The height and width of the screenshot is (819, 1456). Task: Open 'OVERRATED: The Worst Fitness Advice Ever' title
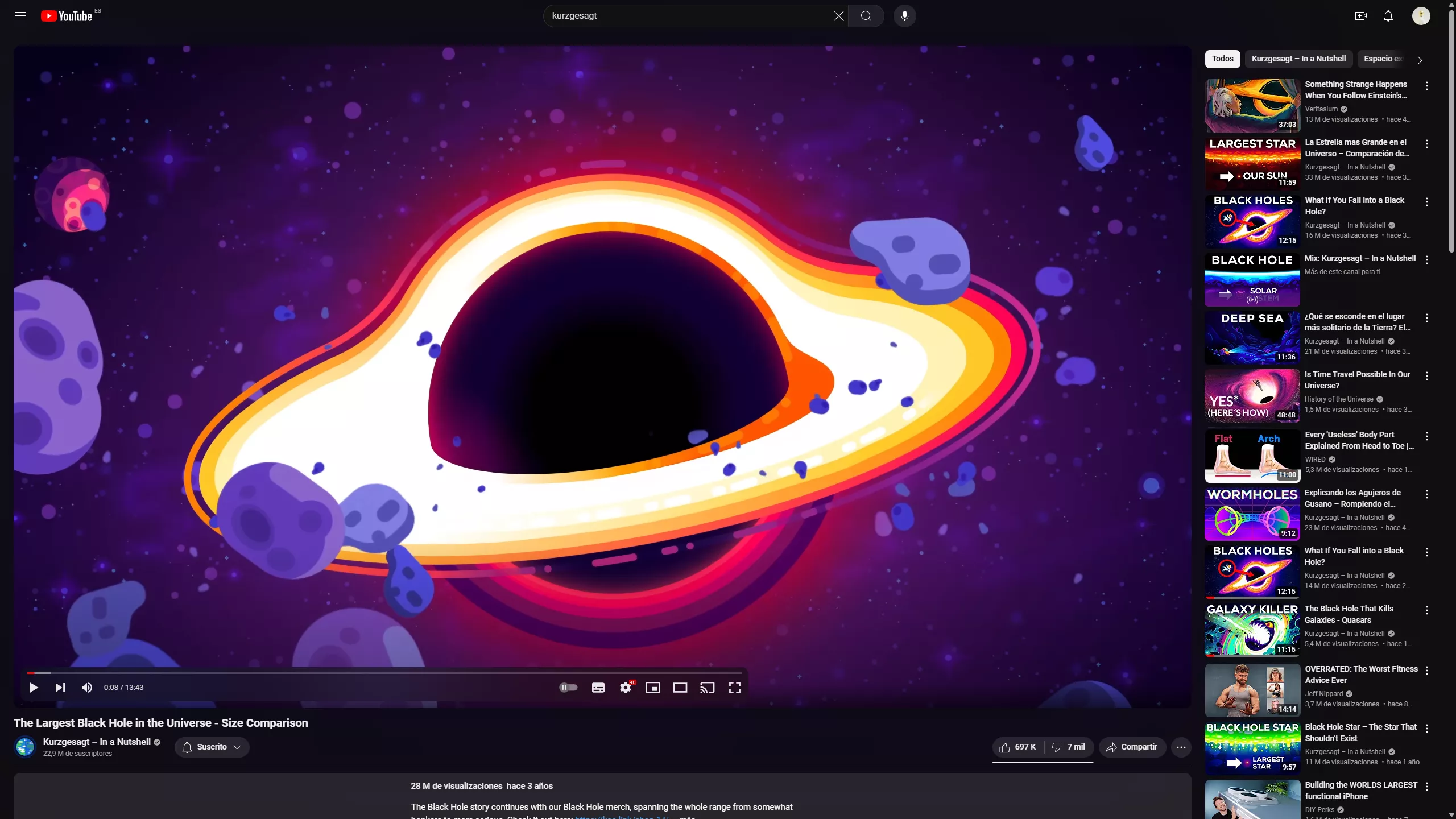coord(1361,675)
